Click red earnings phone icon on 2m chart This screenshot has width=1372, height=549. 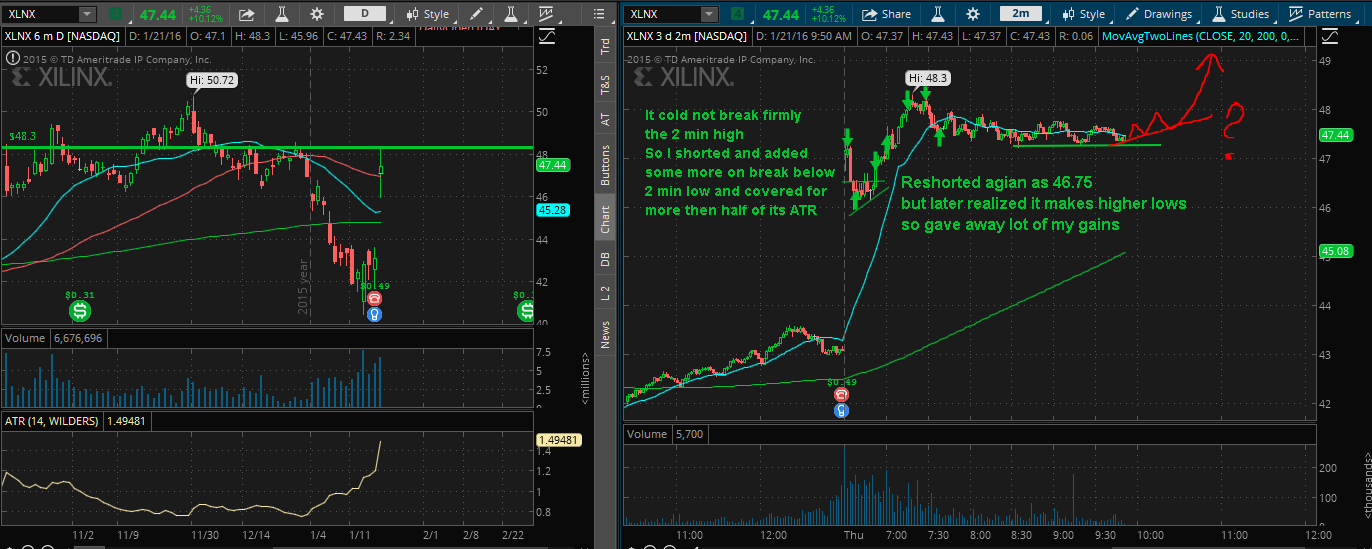(842, 395)
